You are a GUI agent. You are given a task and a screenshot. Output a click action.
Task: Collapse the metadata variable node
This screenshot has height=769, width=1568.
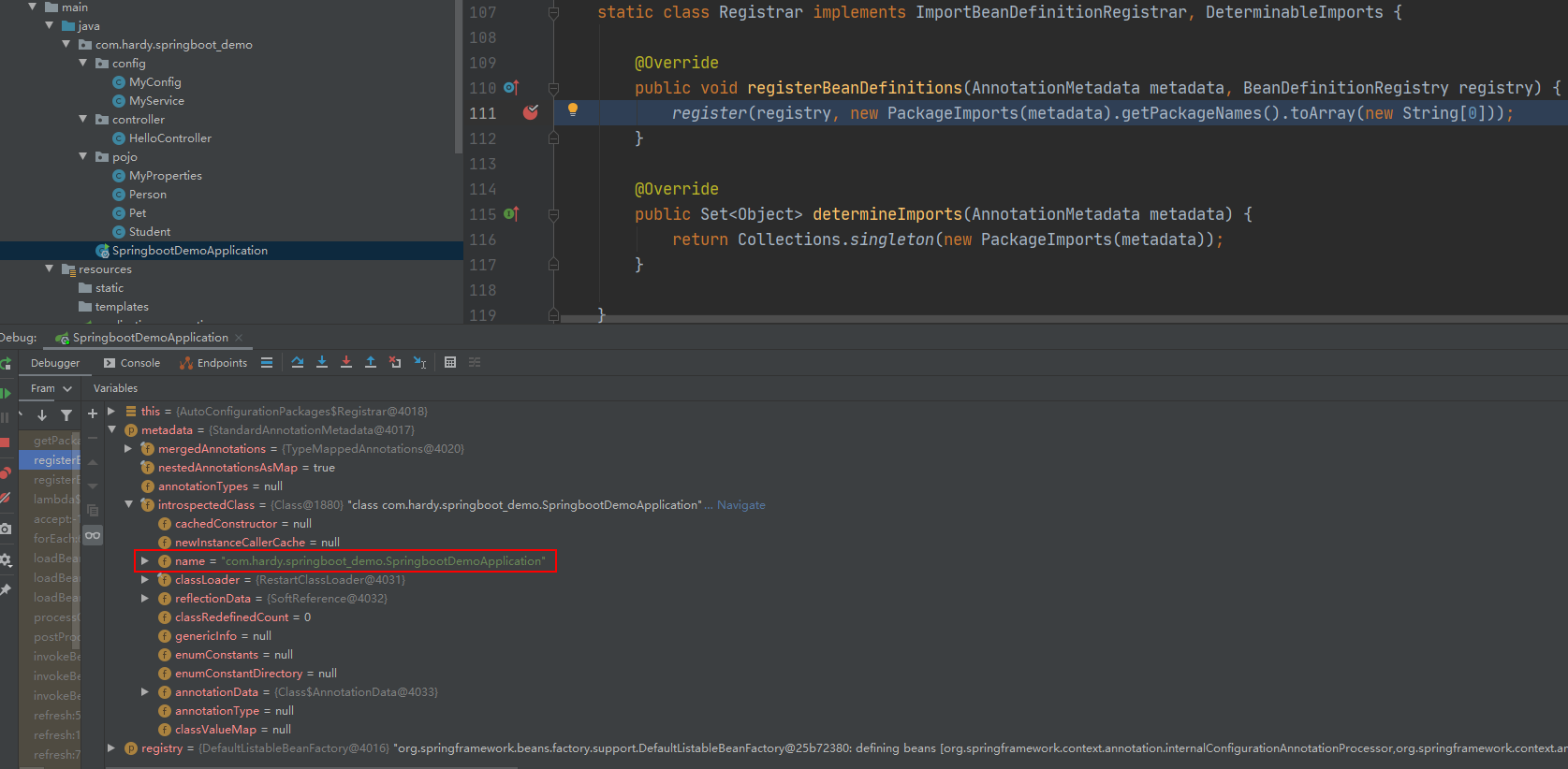pyautogui.click(x=112, y=430)
